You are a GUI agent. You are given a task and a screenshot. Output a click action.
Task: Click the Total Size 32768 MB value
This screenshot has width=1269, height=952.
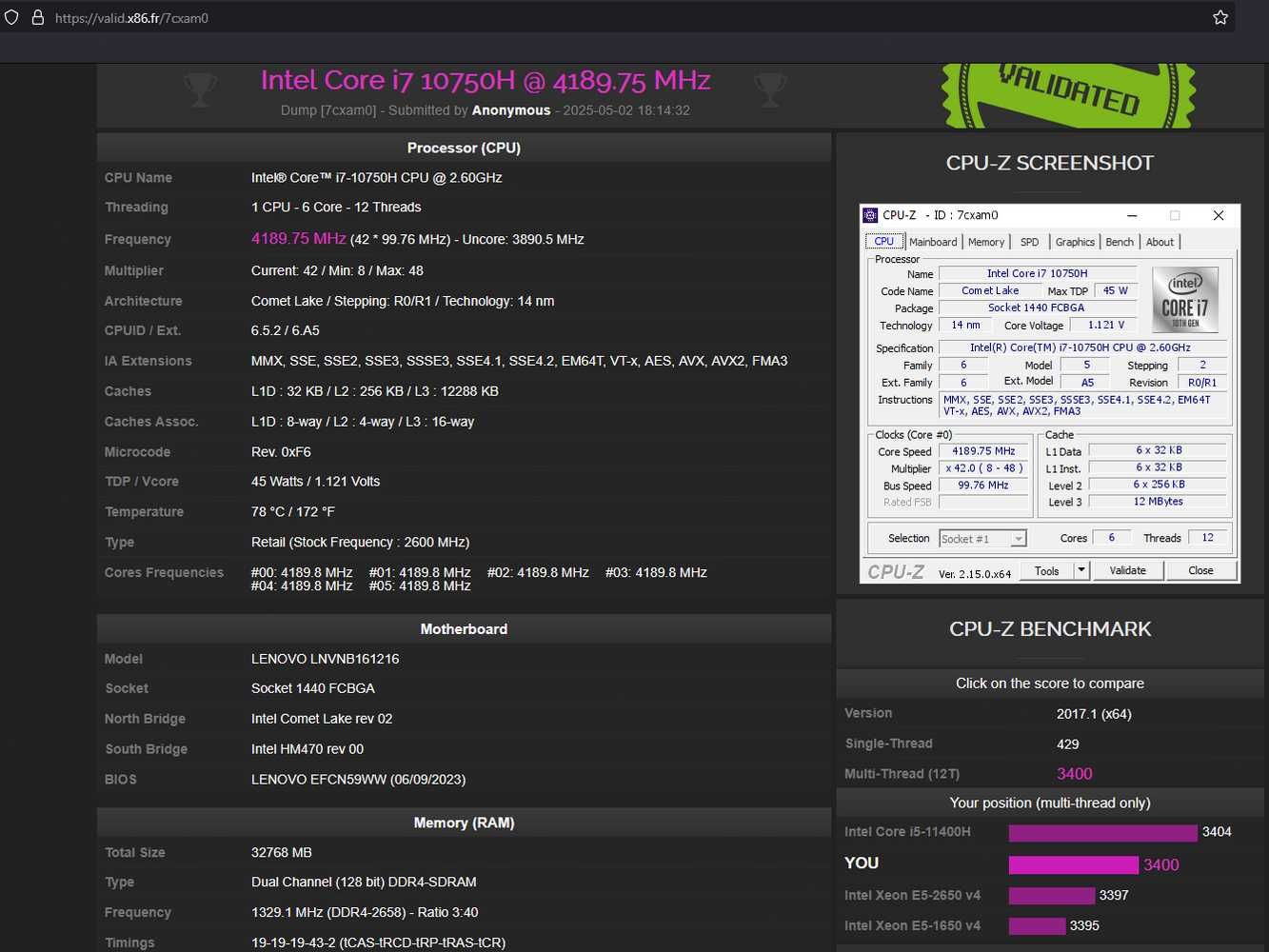click(281, 853)
